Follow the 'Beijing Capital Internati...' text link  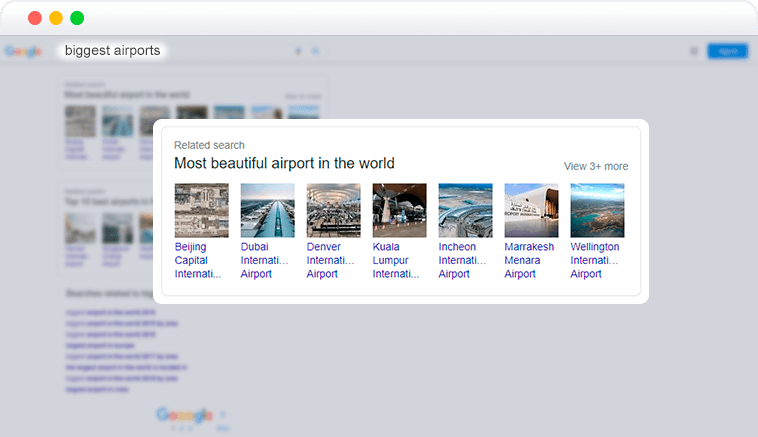198,260
